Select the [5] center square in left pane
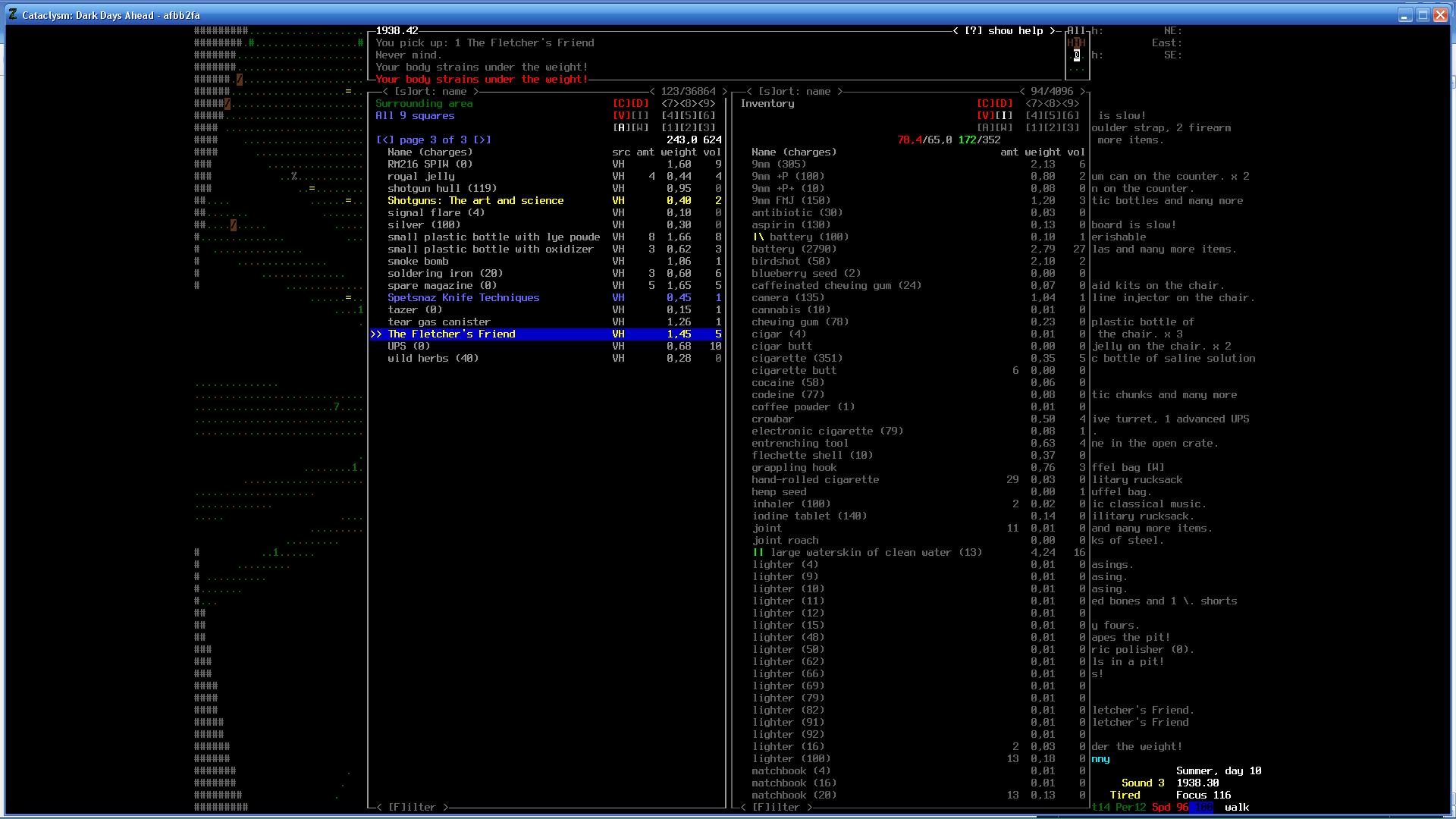1456x819 pixels. 689,116
